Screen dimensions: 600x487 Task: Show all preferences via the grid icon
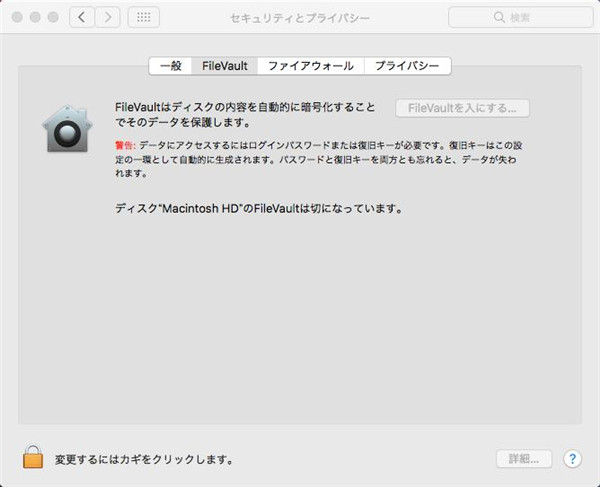pyautogui.click(x=143, y=17)
